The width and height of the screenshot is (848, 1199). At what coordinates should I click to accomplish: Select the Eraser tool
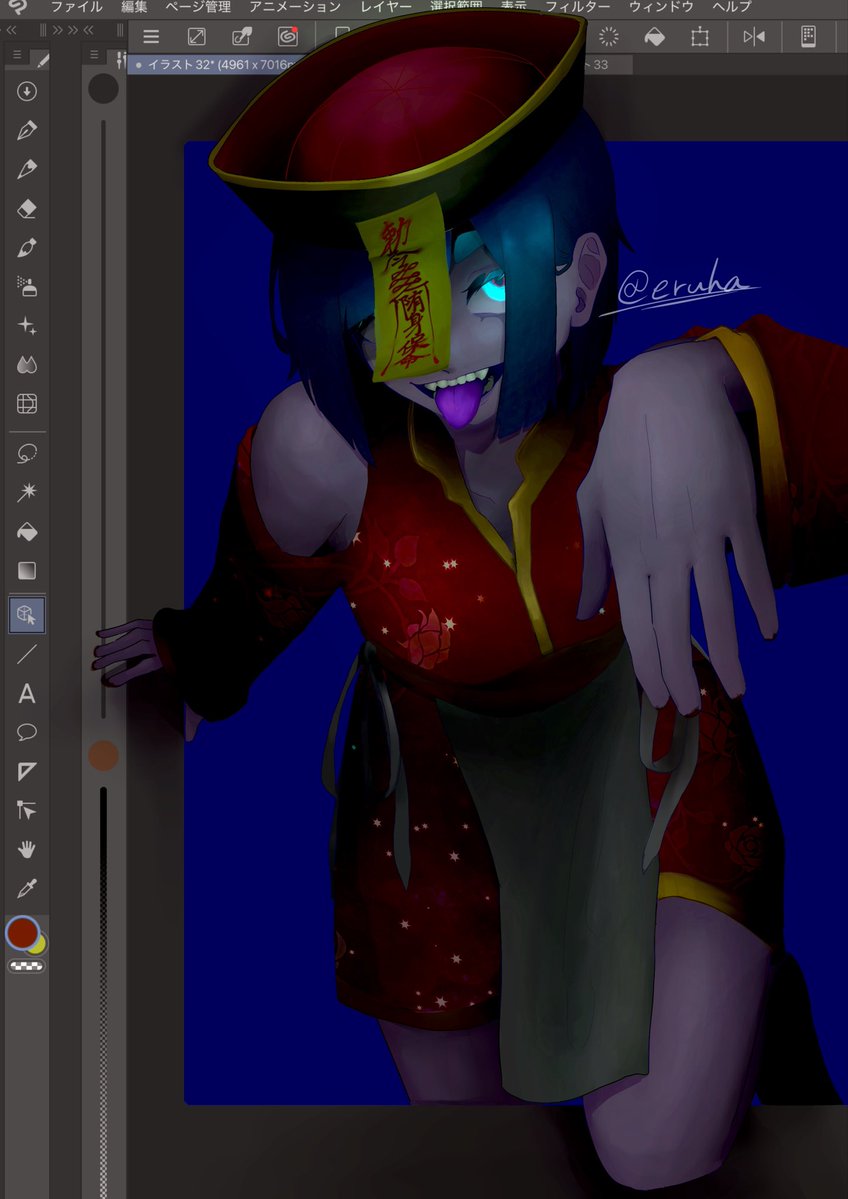[x=27, y=209]
